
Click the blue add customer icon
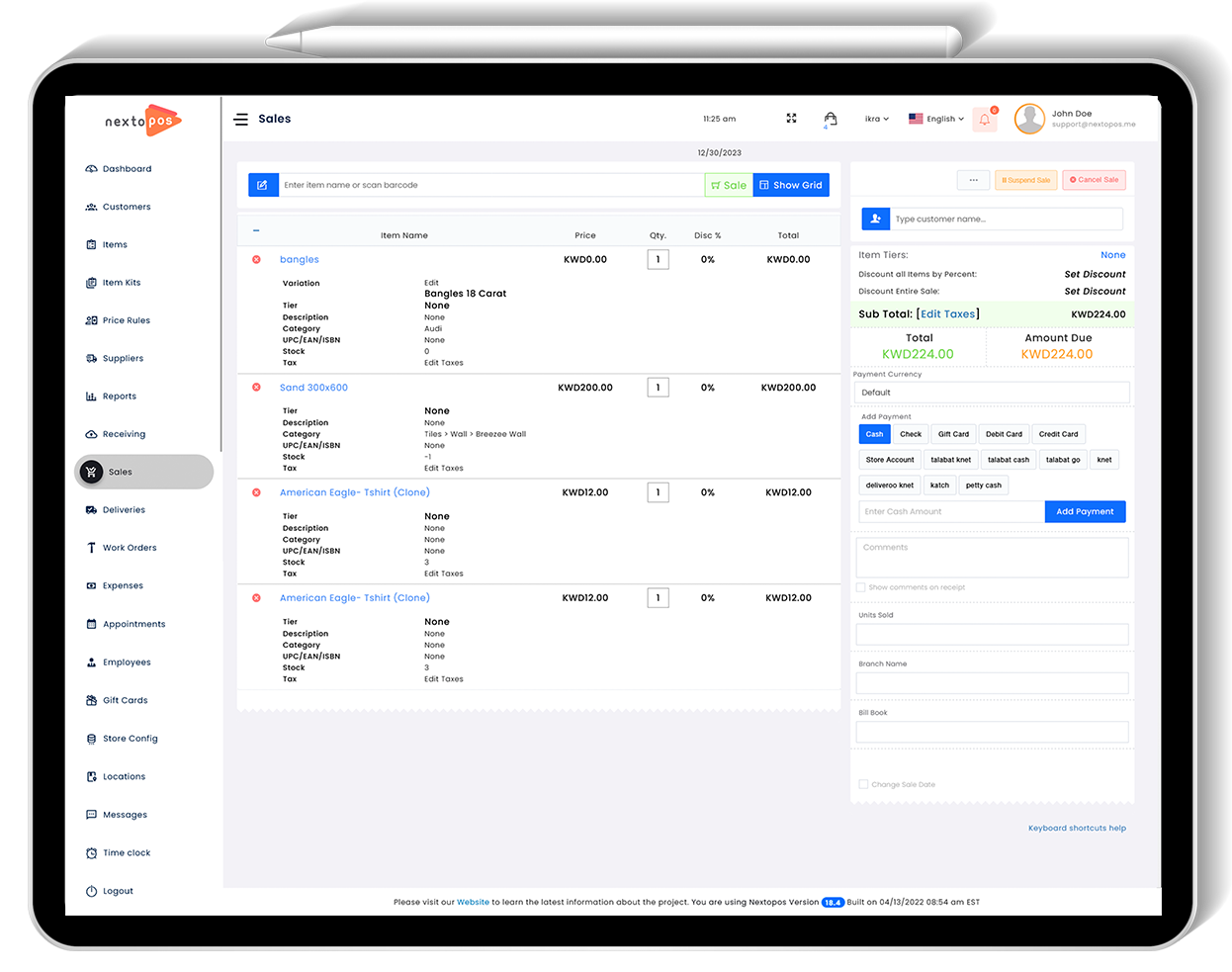click(x=876, y=219)
